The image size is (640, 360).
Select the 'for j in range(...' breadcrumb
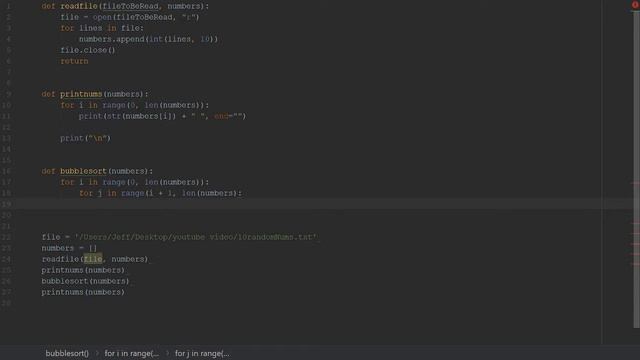tap(202, 353)
